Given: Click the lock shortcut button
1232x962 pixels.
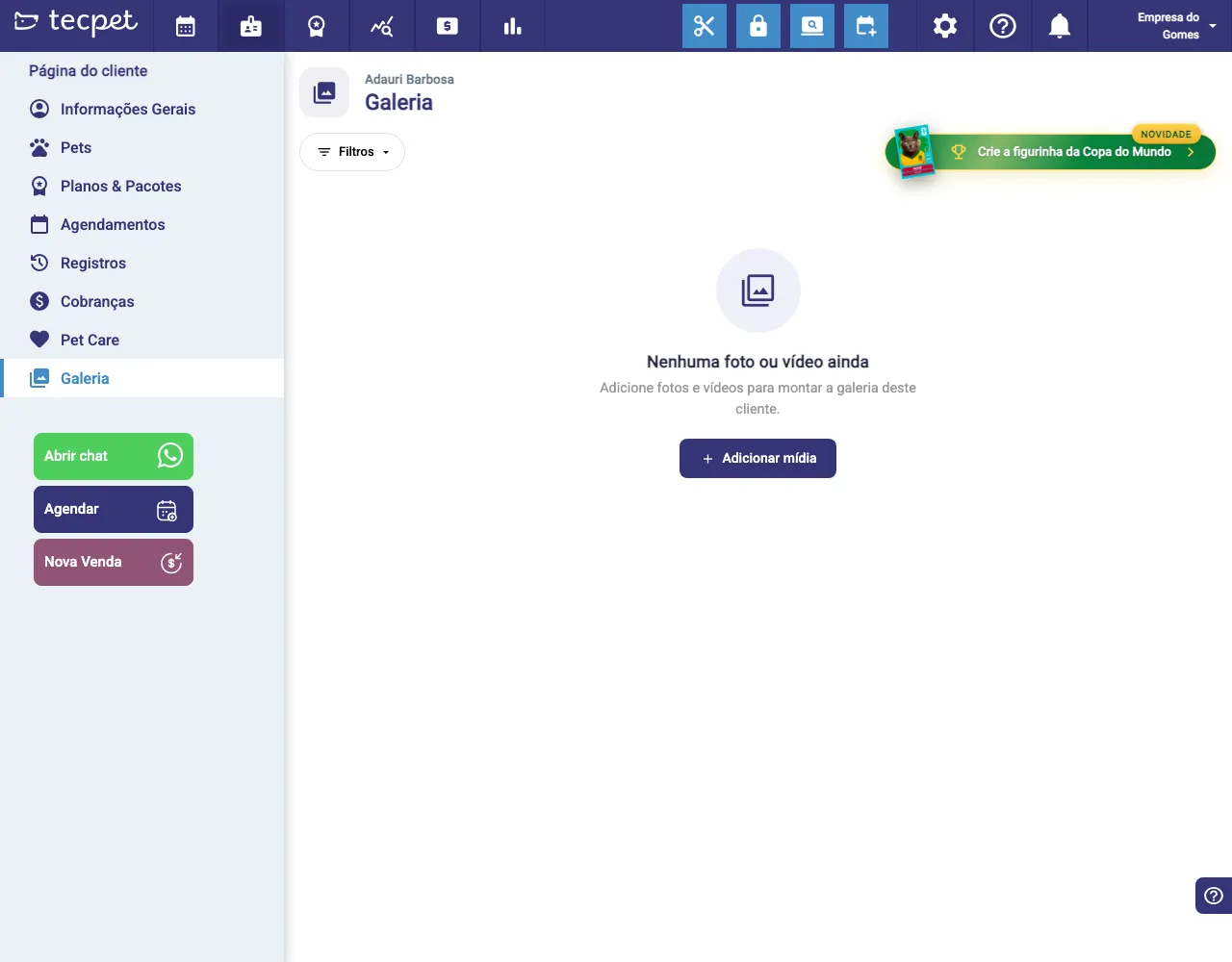Looking at the screenshot, I should tap(758, 26).
